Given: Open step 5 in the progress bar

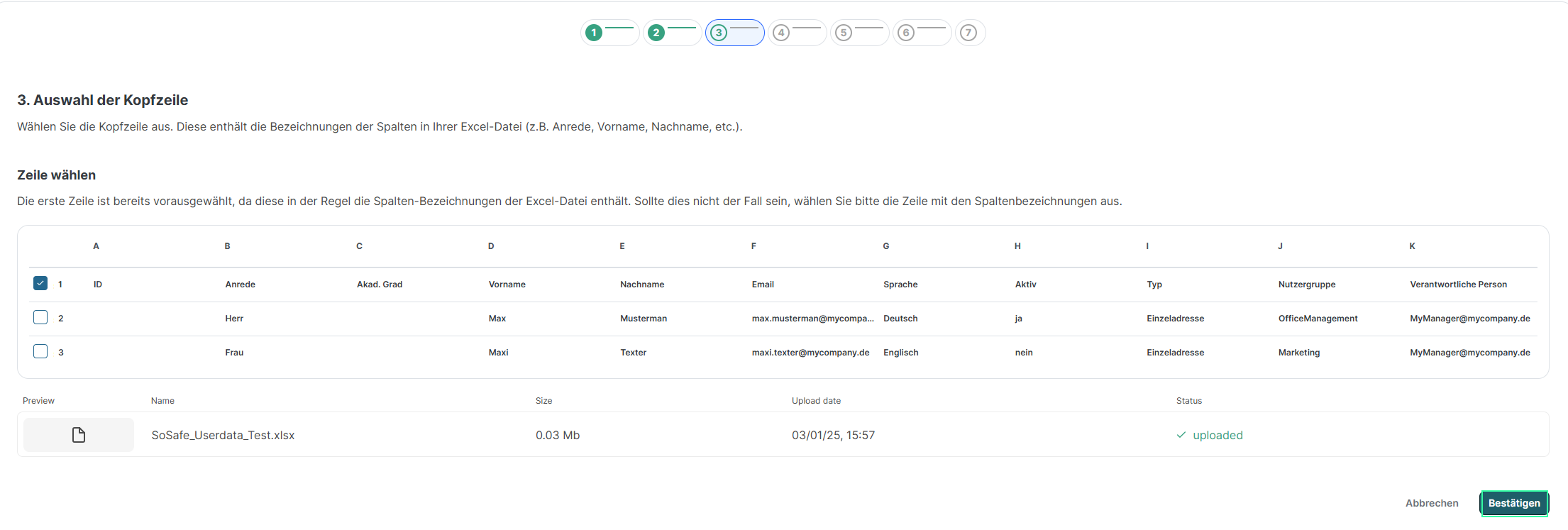Looking at the screenshot, I should pyautogui.click(x=844, y=33).
